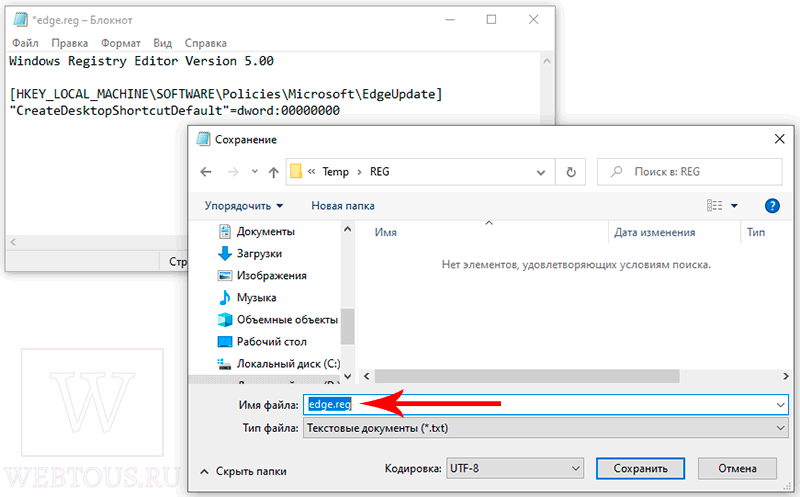The height and width of the screenshot is (497, 800).
Task: Open the view options dropdown arrow
Action: click(734, 206)
